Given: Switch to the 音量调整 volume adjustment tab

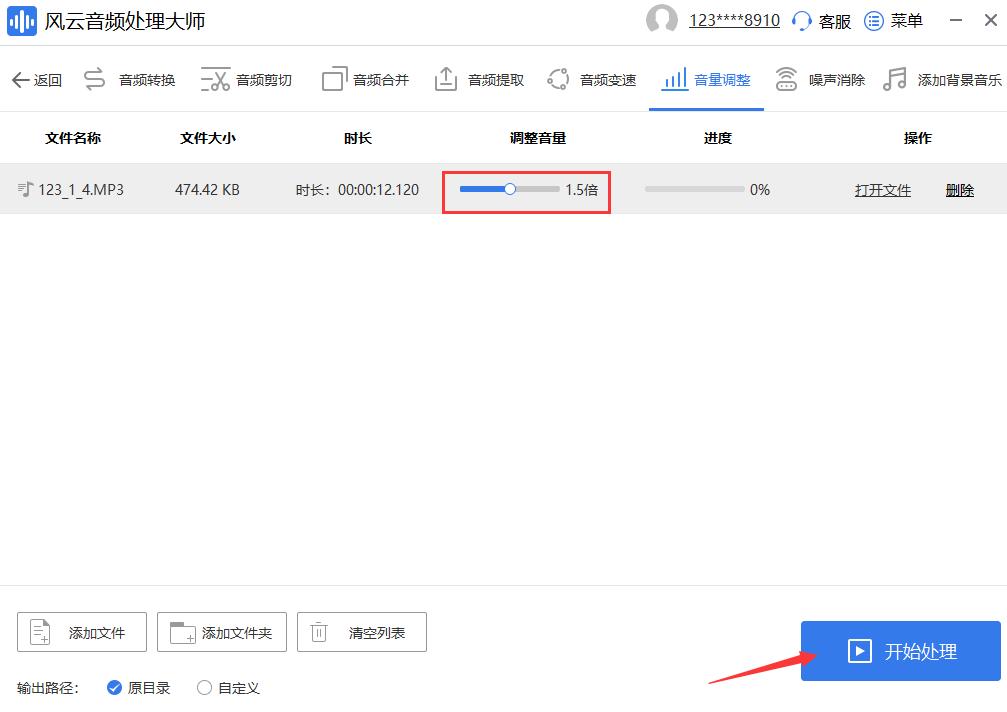Looking at the screenshot, I should [706, 79].
